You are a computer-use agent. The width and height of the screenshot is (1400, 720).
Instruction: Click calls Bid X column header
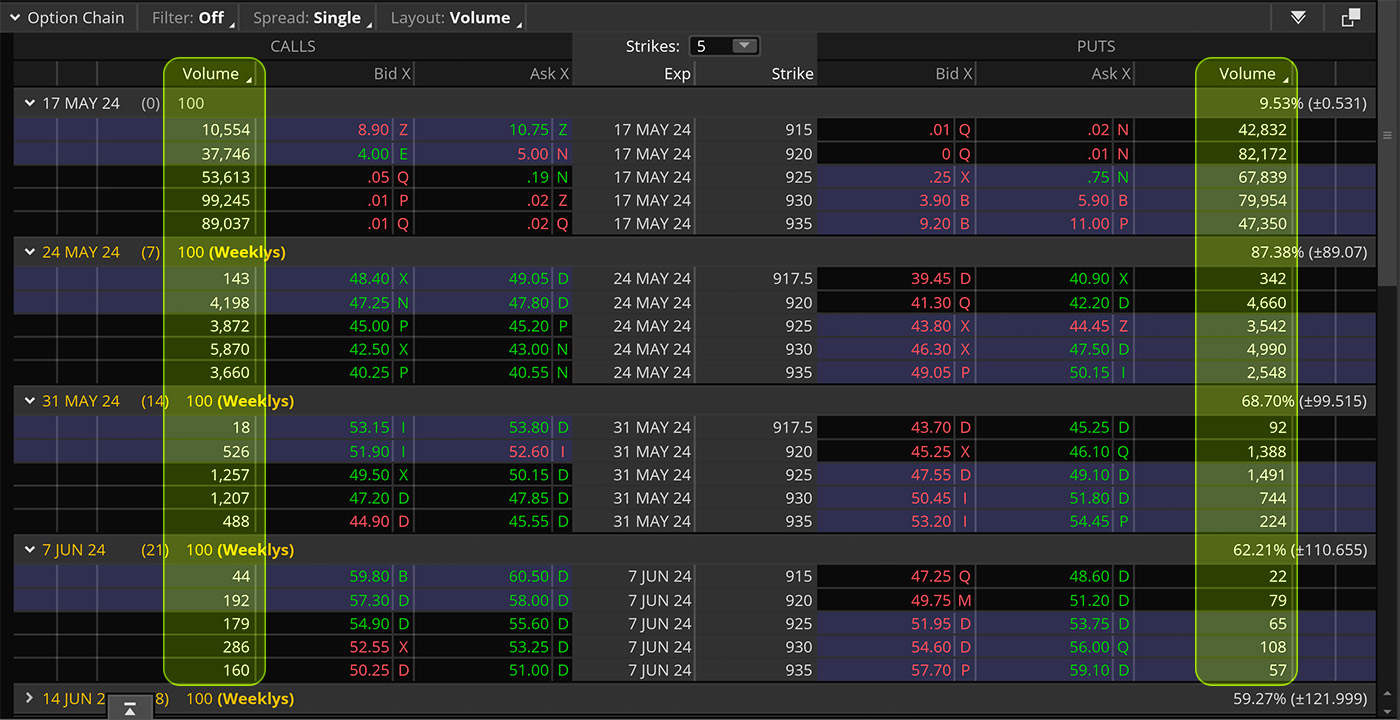pos(392,74)
